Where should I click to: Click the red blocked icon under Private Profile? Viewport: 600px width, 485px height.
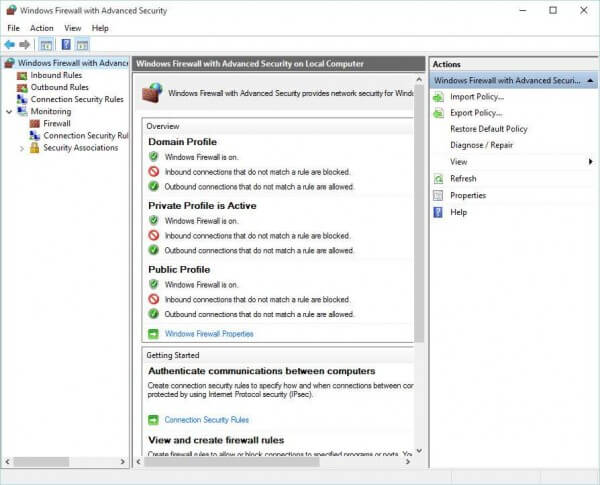pos(153,235)
